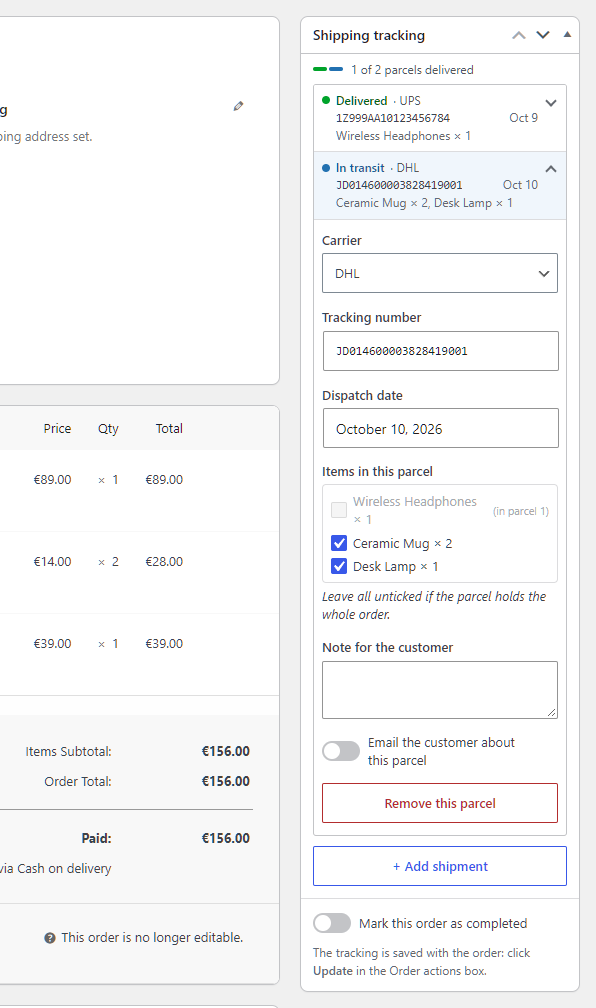
Task: Click the Shipping tracking panel title
Action: tap(369, 35)
